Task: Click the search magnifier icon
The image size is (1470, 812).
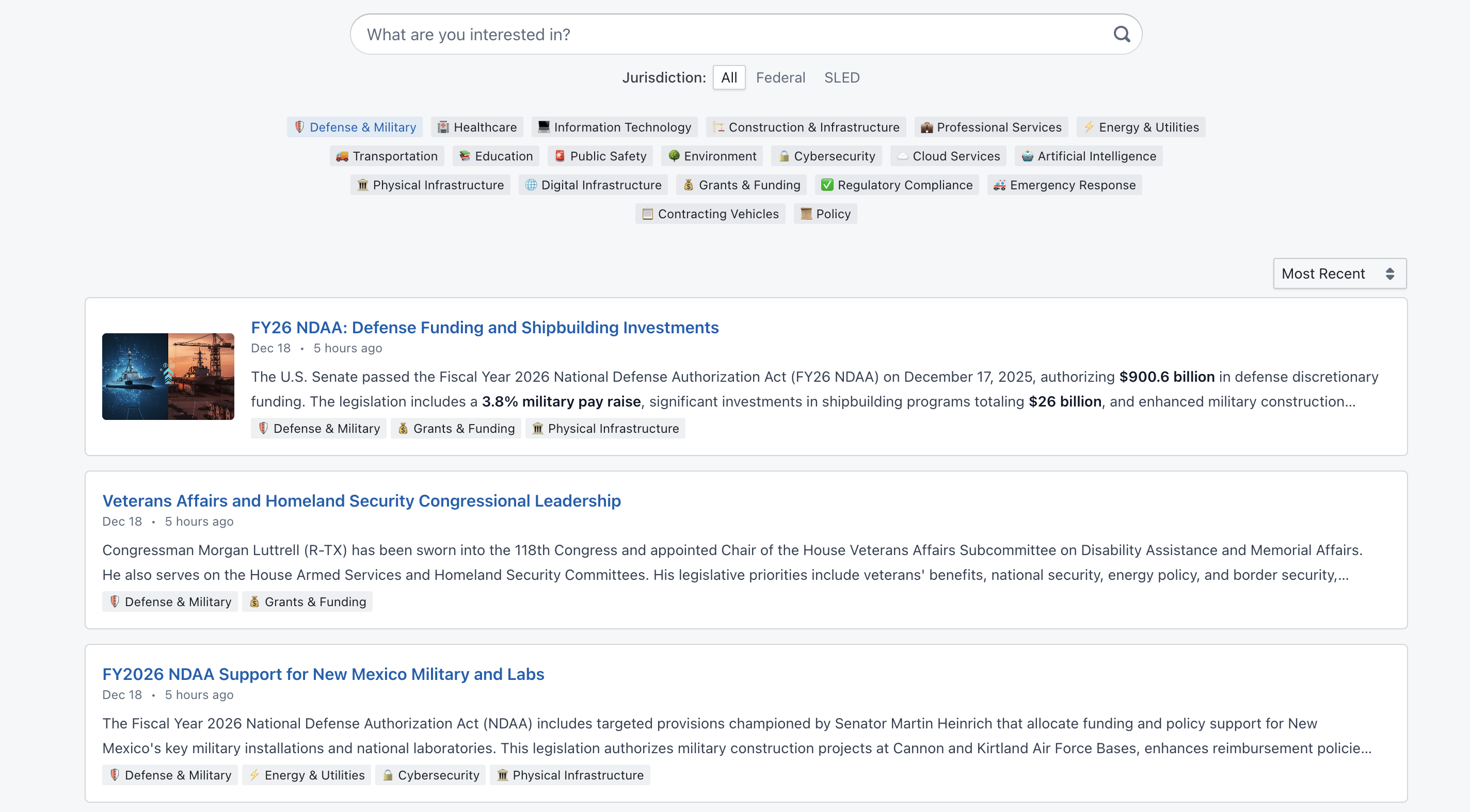Action: pyautogui.click(x=1121, y=34)
